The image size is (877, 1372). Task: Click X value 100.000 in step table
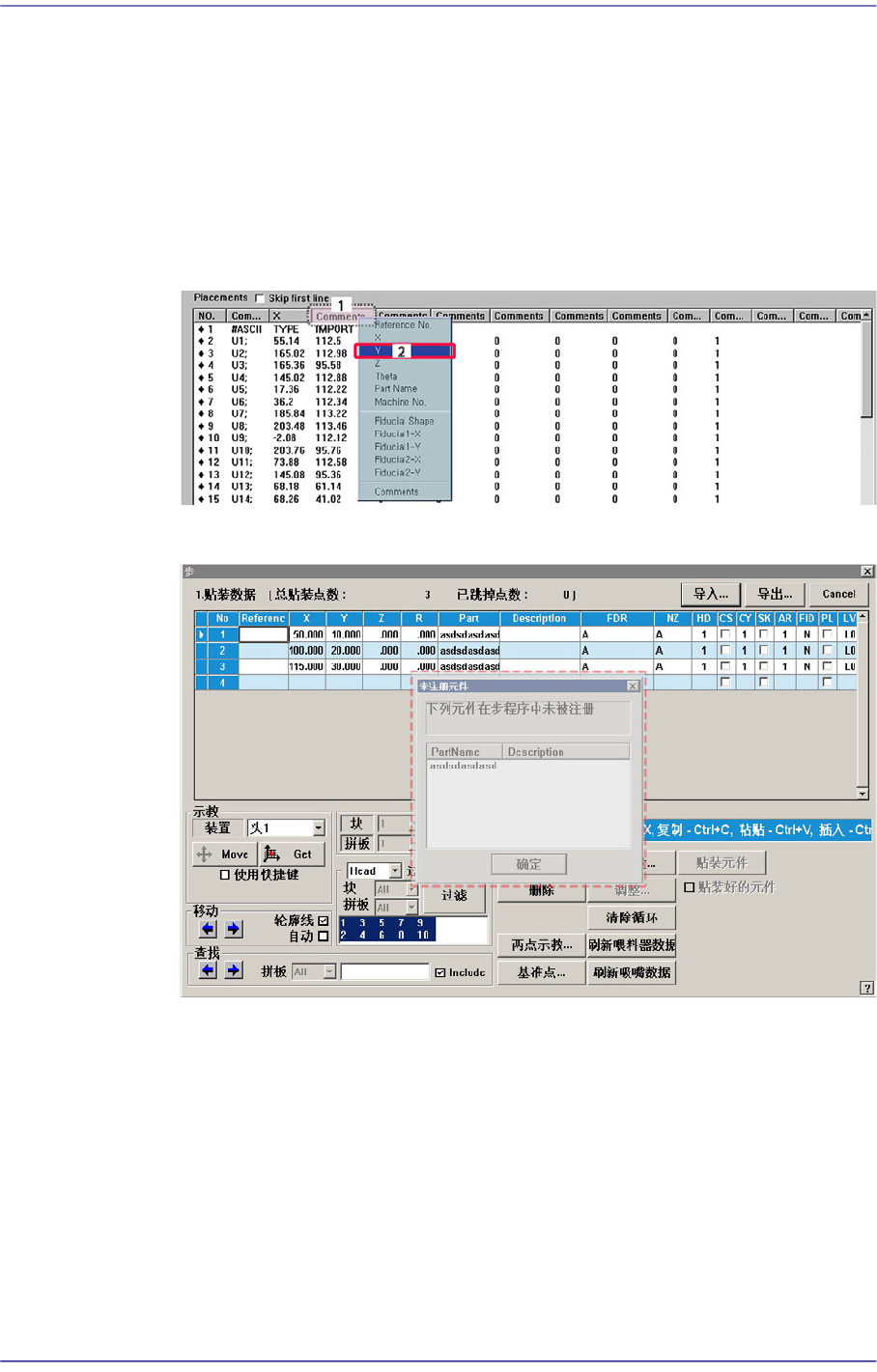coord(306,651)
